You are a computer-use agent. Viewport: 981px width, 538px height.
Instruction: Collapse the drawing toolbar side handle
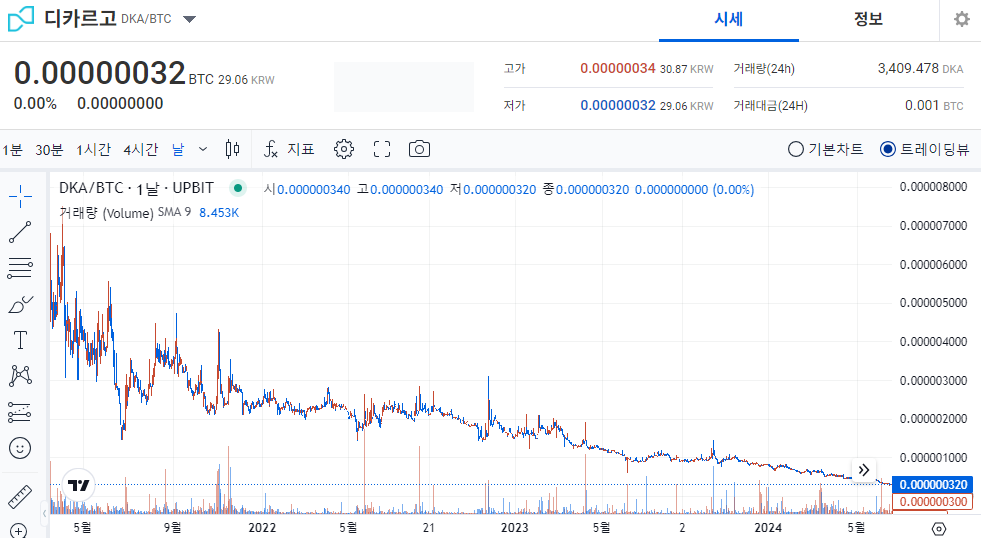click(x=44, y=514)
